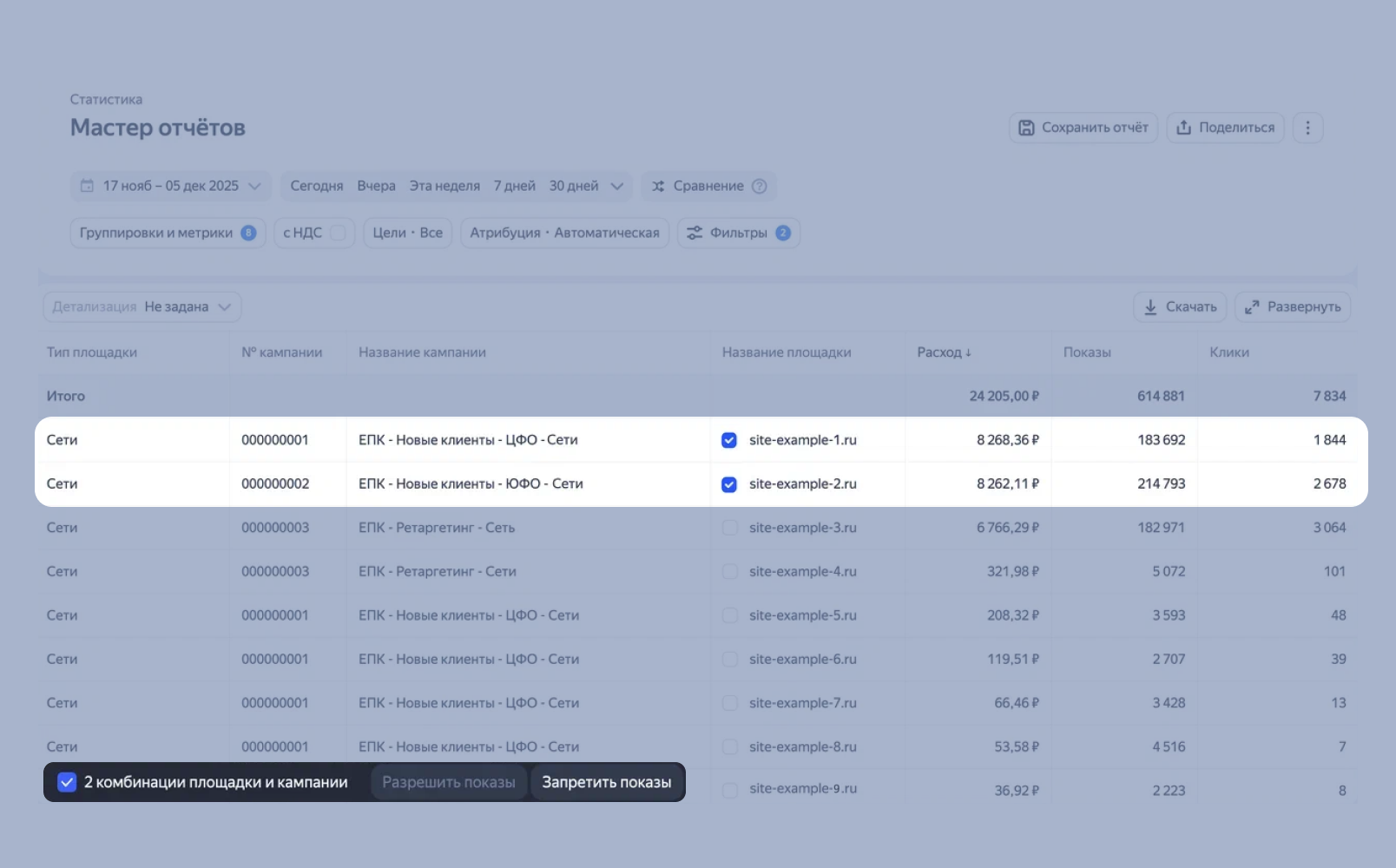Deselect all via the bottom bar checkbox
The width and height of the screenshot is (1396, 868).
click(67, 782)
